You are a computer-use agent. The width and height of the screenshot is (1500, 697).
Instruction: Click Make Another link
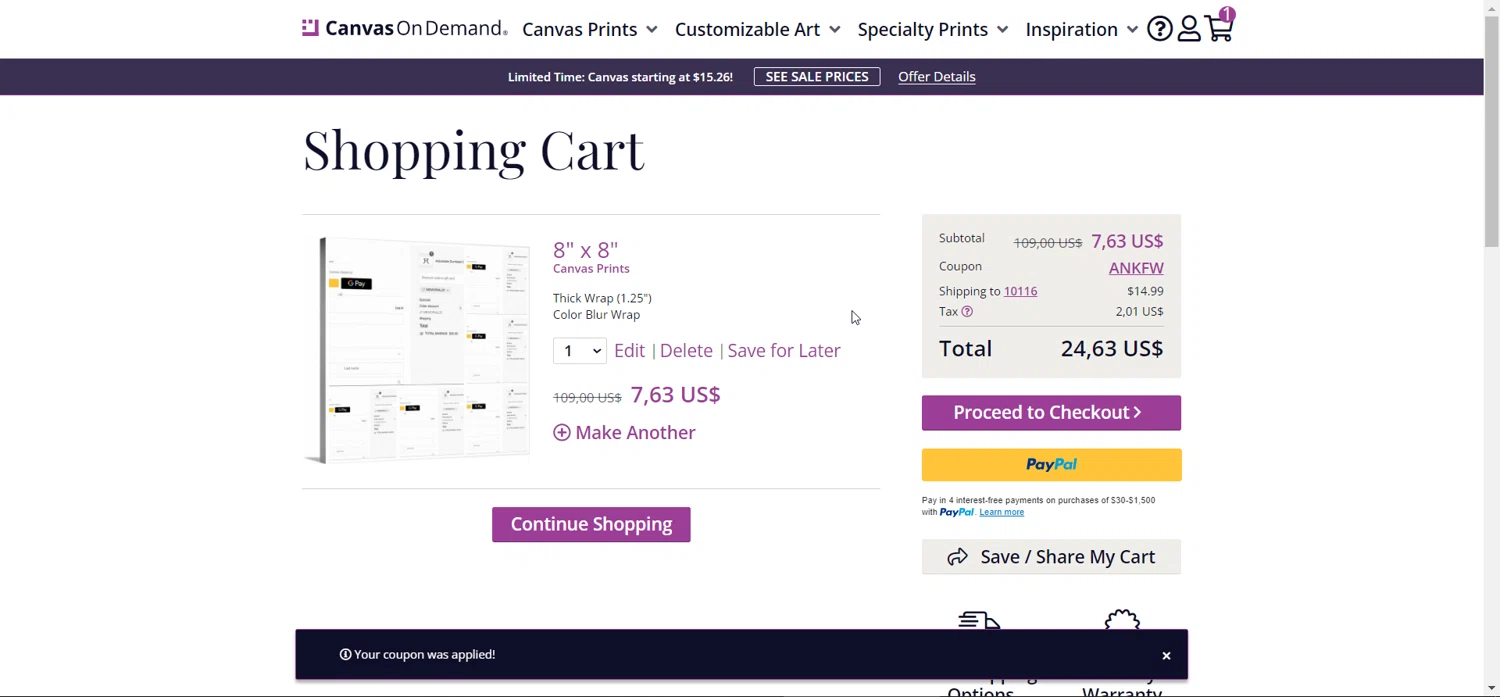tap(635, 433)
